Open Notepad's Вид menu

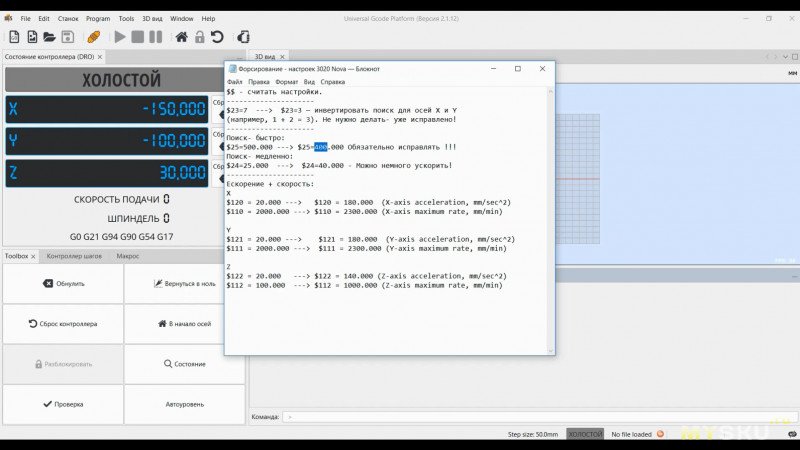309,82
